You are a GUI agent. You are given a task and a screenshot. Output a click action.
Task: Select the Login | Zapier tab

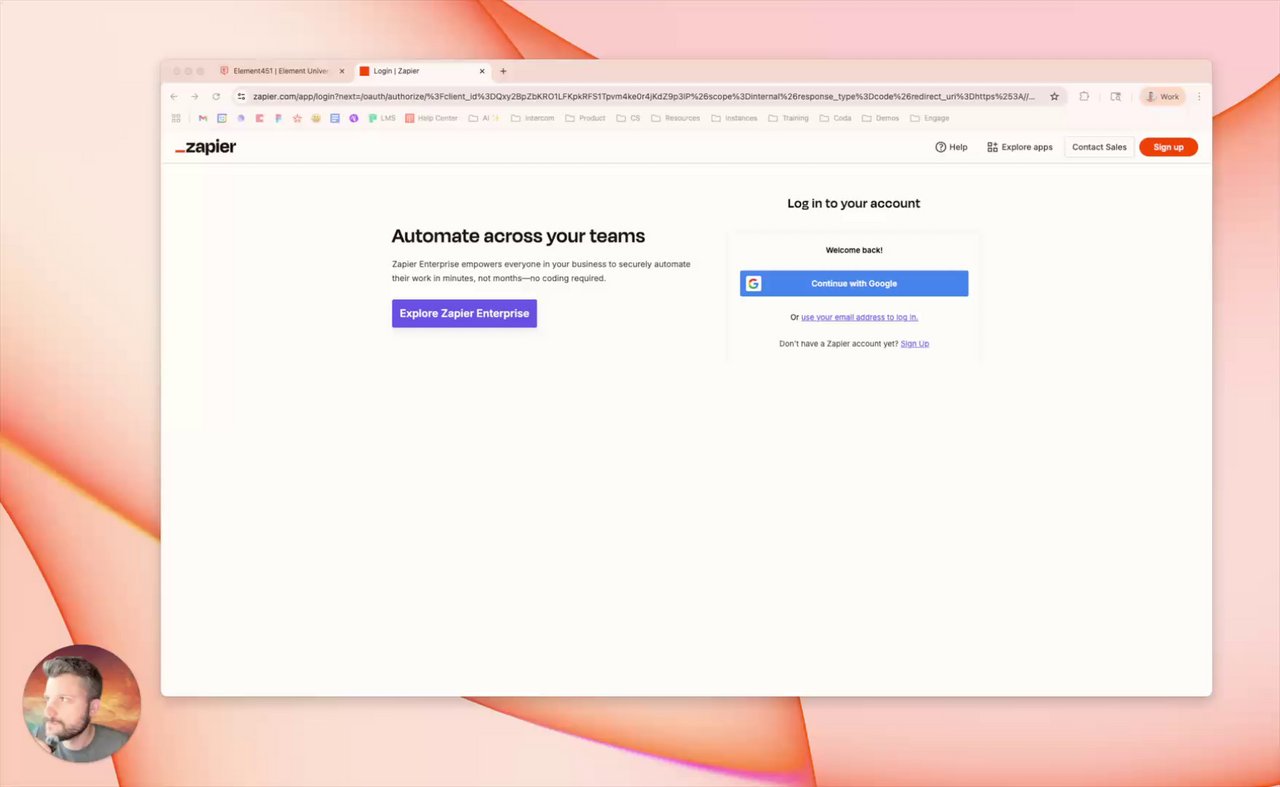(x=422, y=71)
